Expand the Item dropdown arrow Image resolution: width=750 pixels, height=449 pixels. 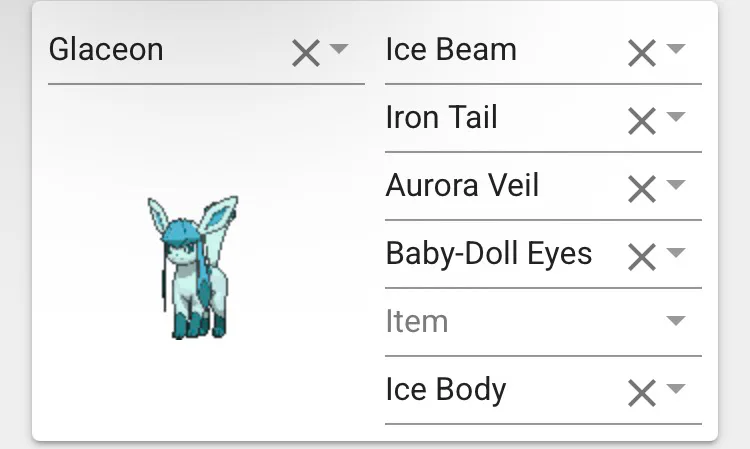[676, 321]
